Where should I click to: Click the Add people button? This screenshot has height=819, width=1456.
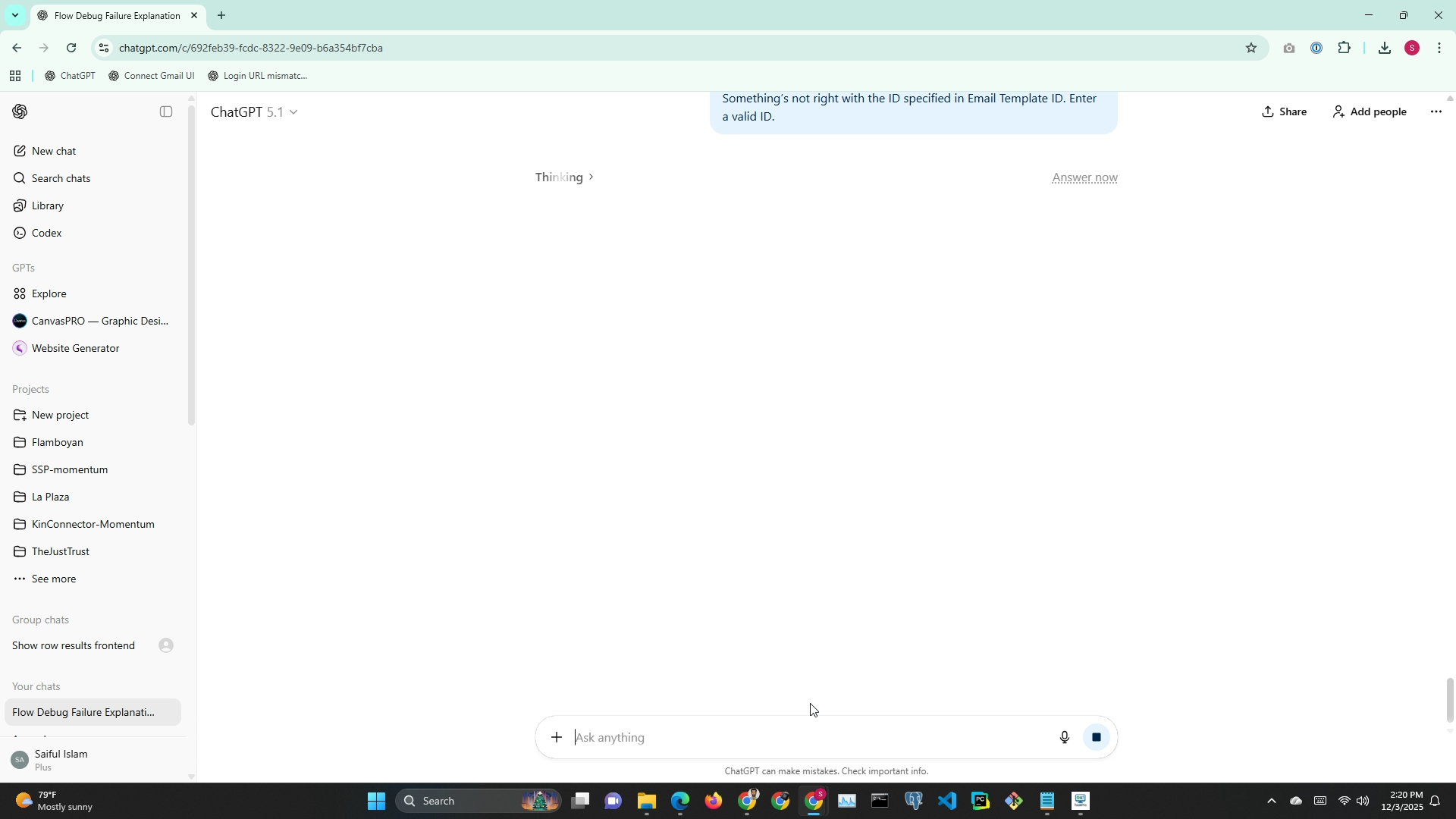1369,111
